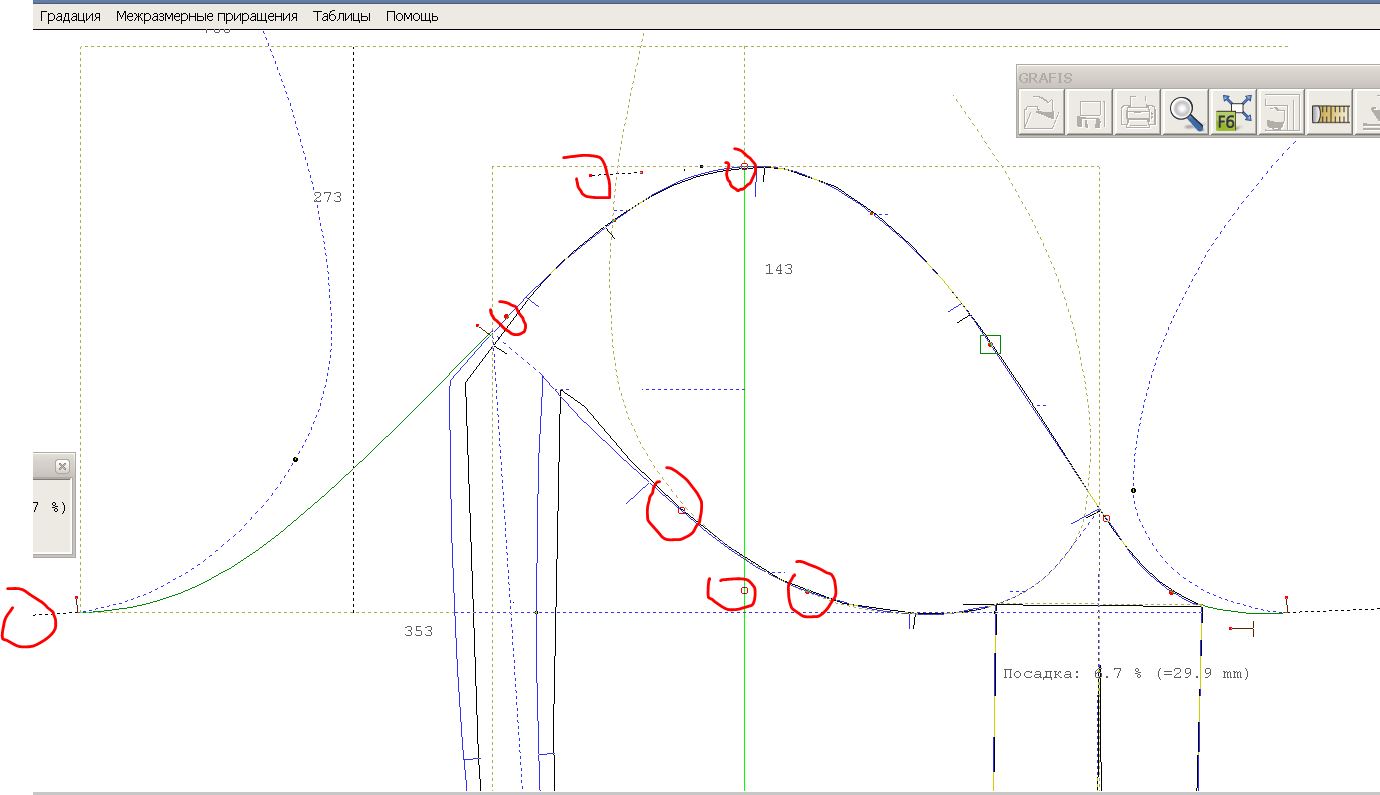Click the 143 dimension label
The height and width of the screenshot is (795, 1380).
click(x=778, y=270)
